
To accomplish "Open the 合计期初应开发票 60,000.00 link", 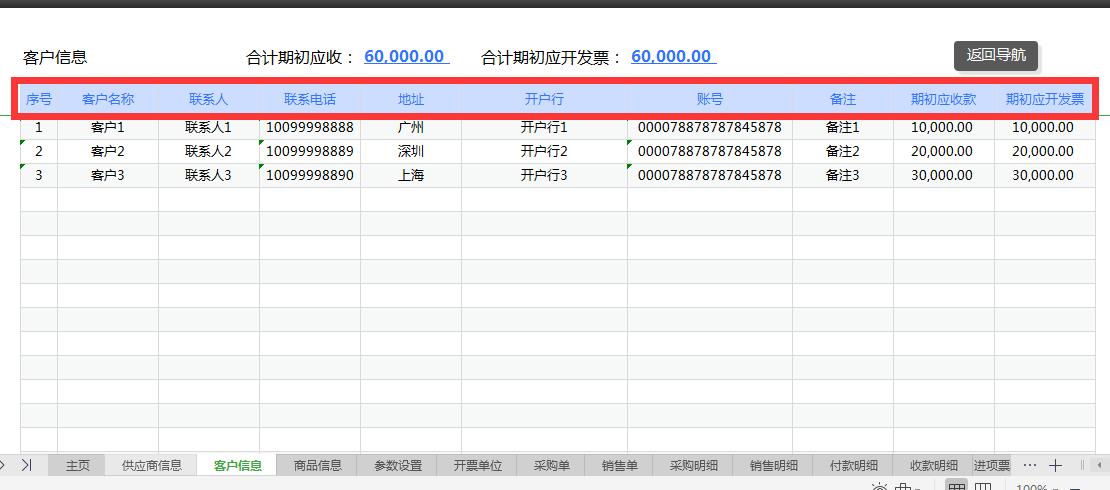I will click(x=673, y=57).
